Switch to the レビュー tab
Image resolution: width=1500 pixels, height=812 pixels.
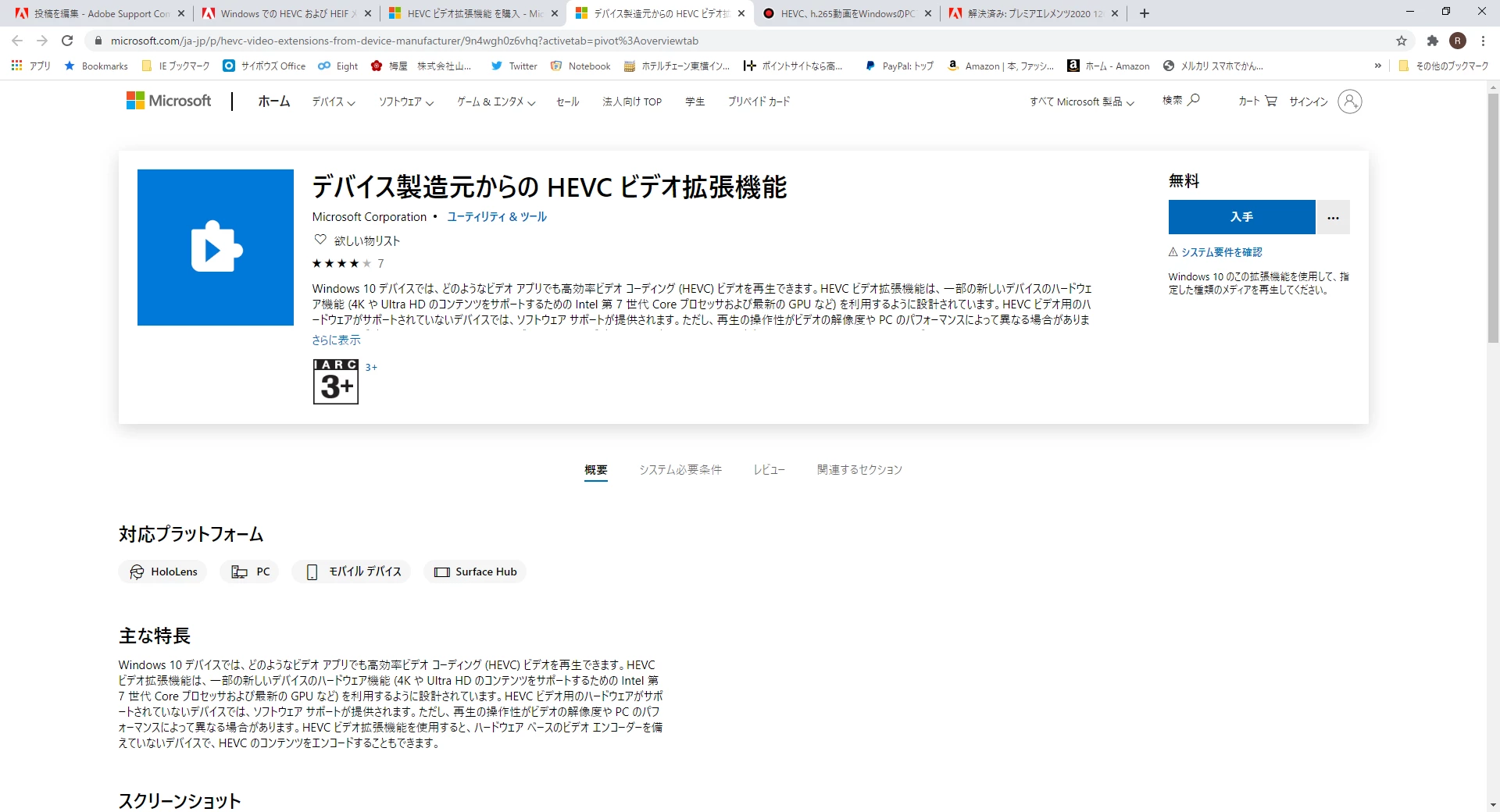(x=770, y=469)
